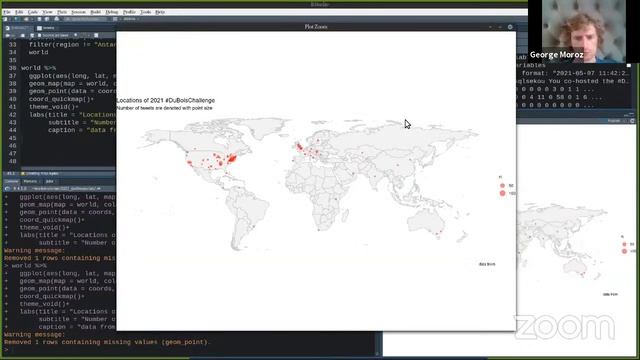640x360 pixels.
Task: Click the R logo icon in console header
Action: coord(7,189)
